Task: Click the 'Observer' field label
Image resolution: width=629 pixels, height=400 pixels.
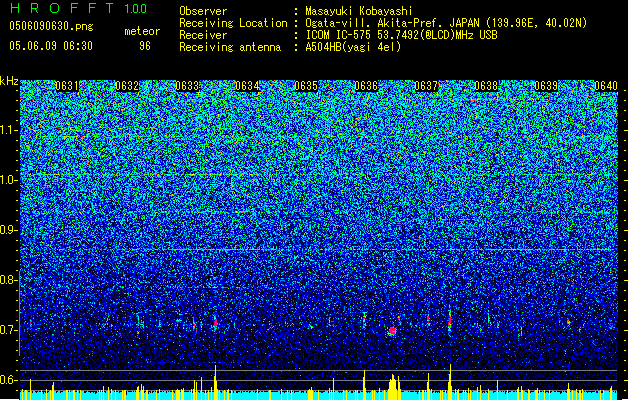Action: (x=203, y=11)
